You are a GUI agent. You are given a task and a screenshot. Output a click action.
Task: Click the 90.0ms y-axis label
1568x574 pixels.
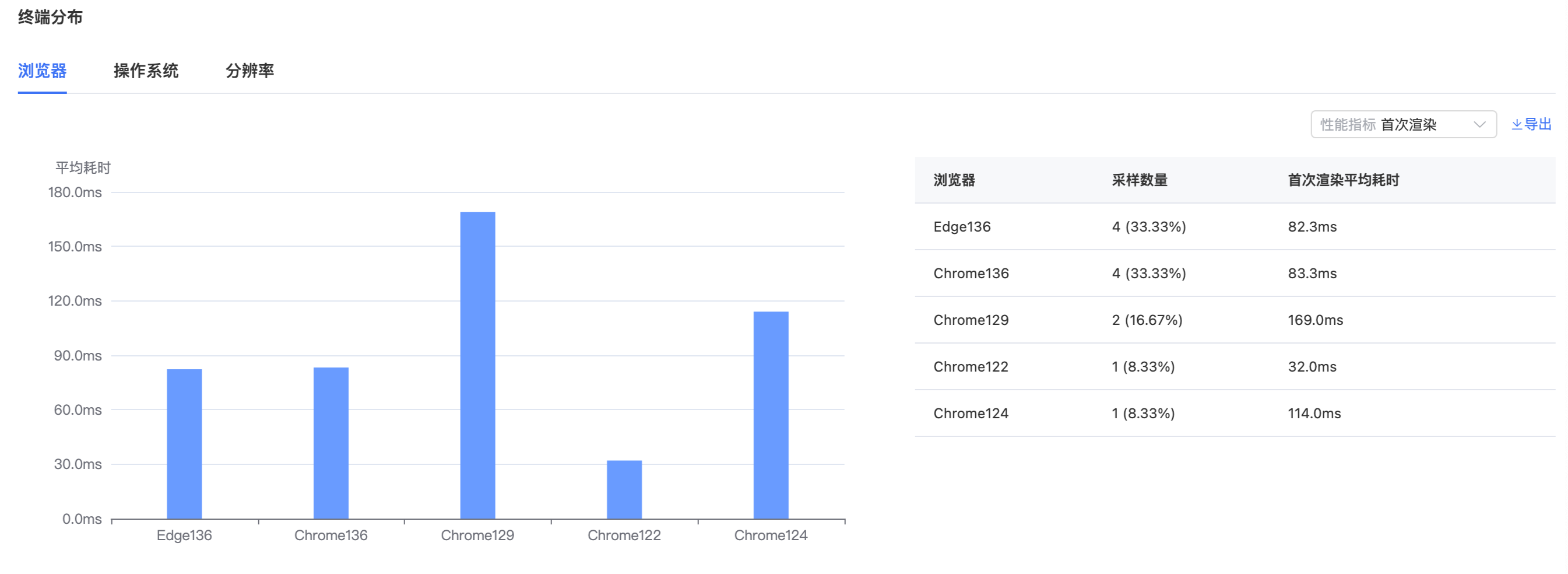78,356
